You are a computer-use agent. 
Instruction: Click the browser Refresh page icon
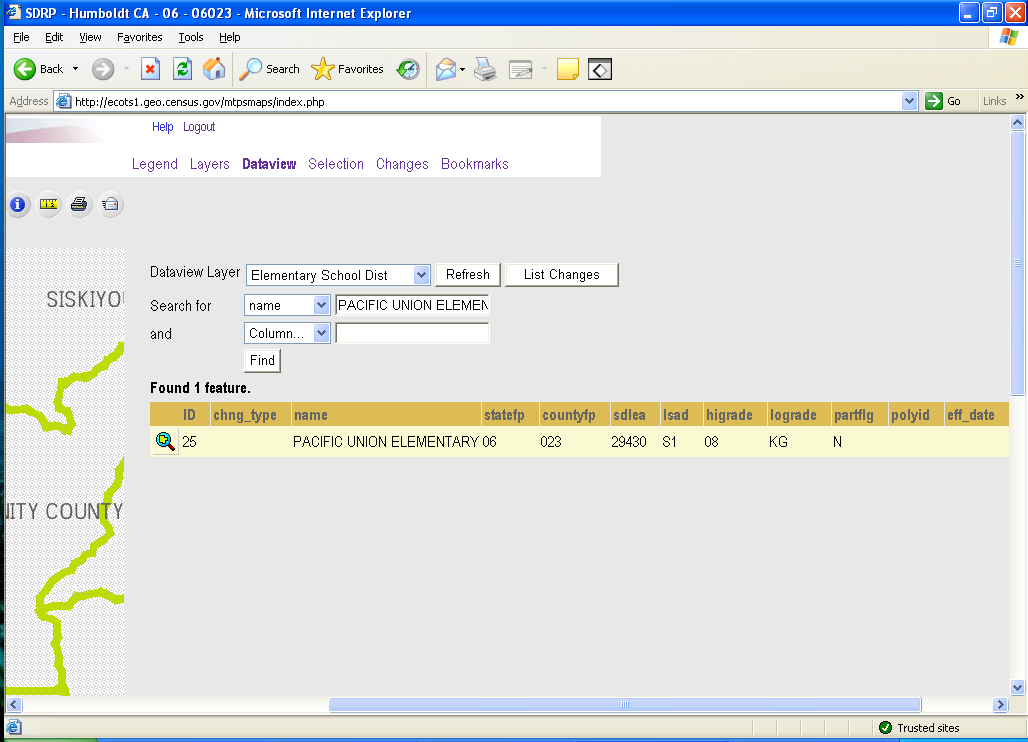pyautogui.click(x=182, y=69)
